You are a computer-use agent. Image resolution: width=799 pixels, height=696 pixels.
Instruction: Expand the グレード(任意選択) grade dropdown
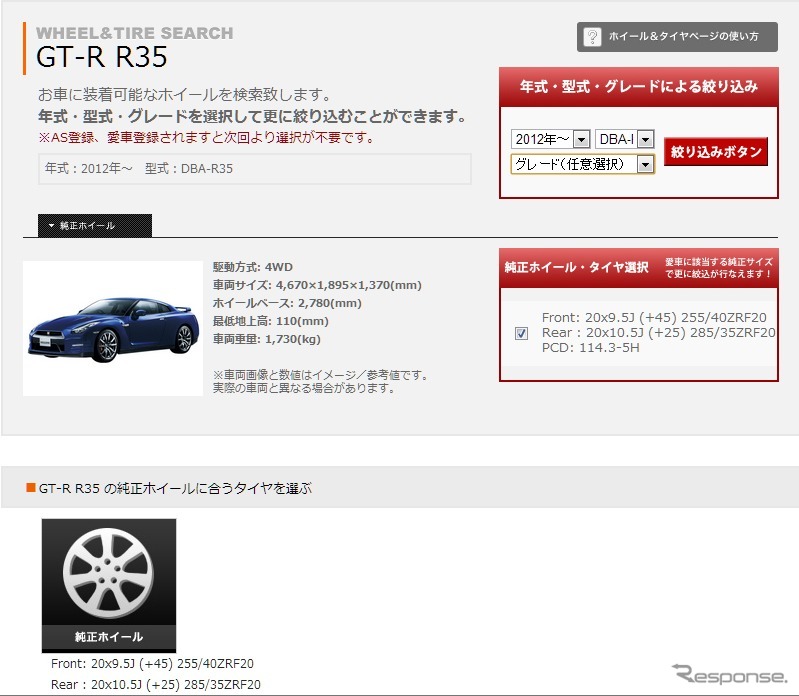582,164
